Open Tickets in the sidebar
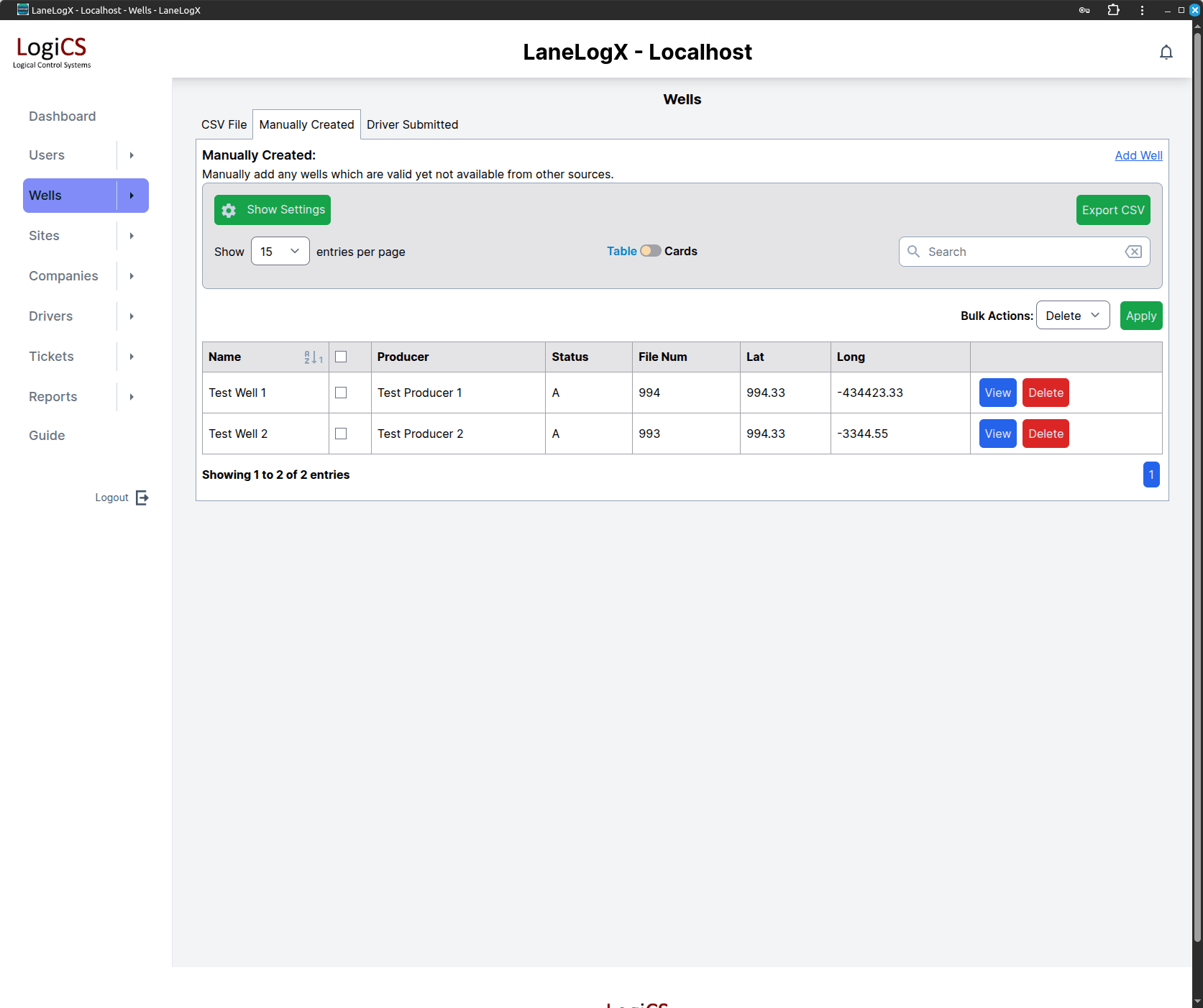This screenshot has height=1008, width=1203. click(x=51, y=357)
